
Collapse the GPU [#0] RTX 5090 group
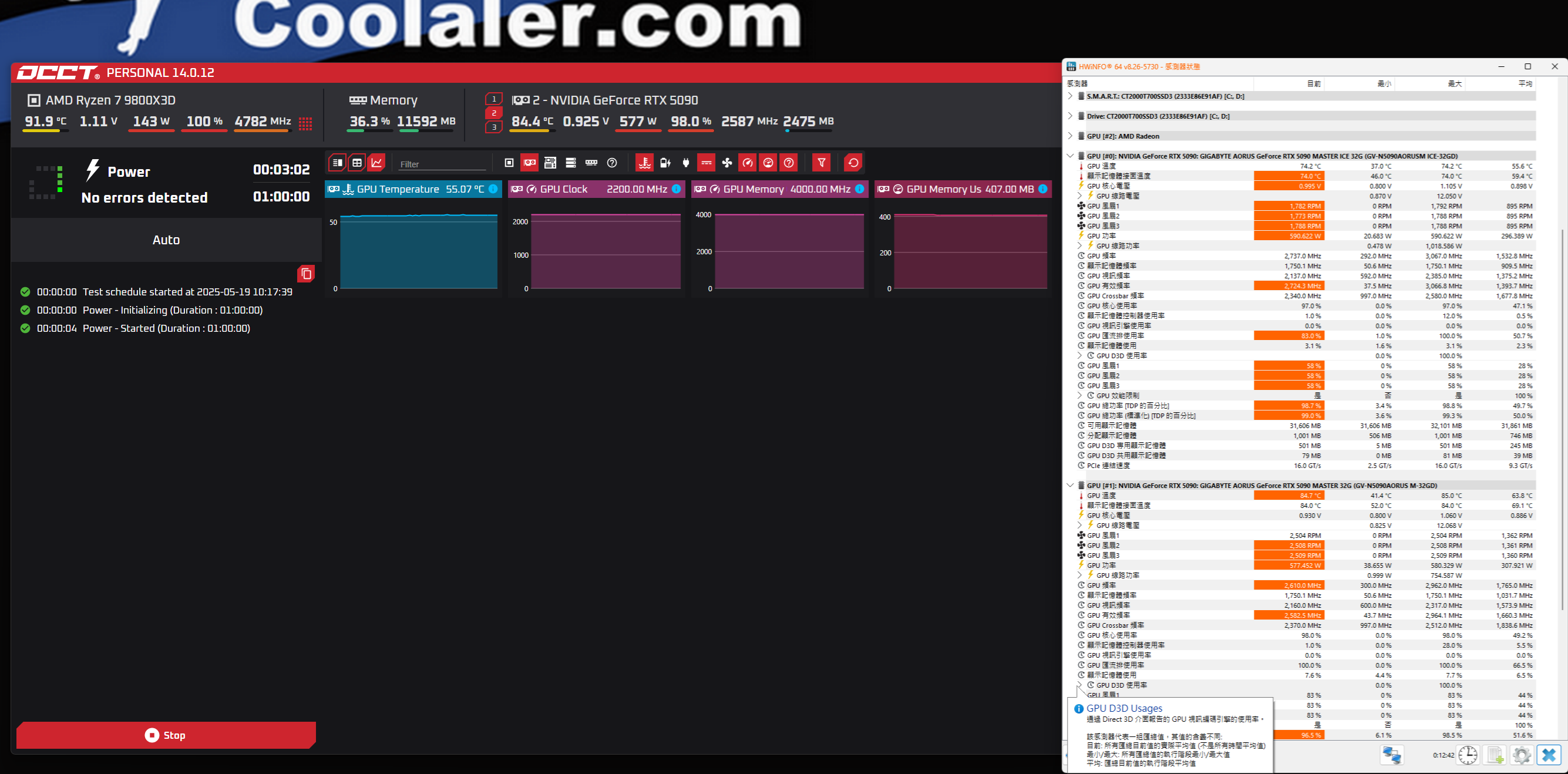point(1070,156)
